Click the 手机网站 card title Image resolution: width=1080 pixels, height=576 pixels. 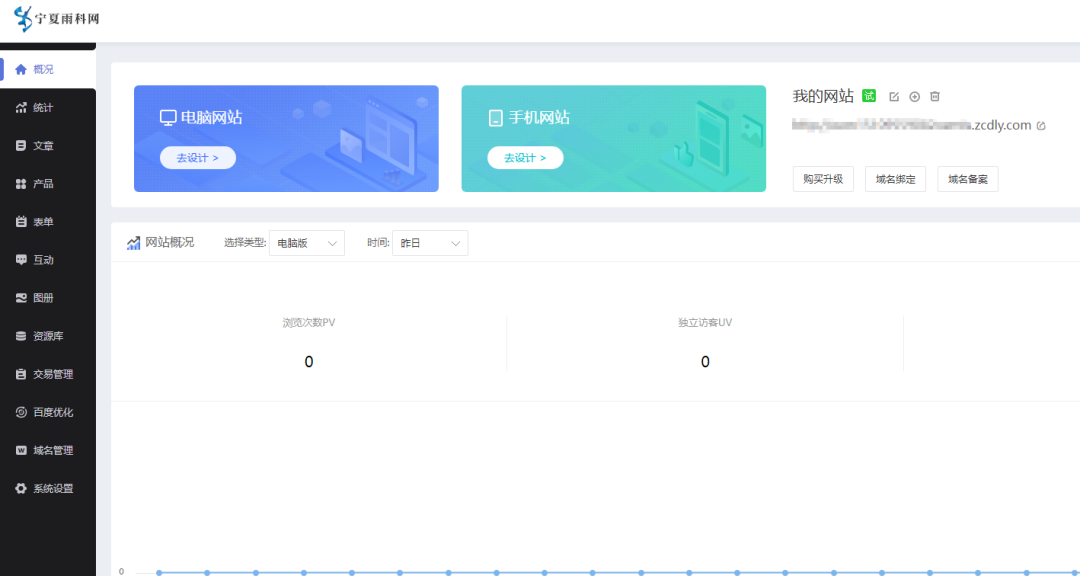click(x=539, y=118)
